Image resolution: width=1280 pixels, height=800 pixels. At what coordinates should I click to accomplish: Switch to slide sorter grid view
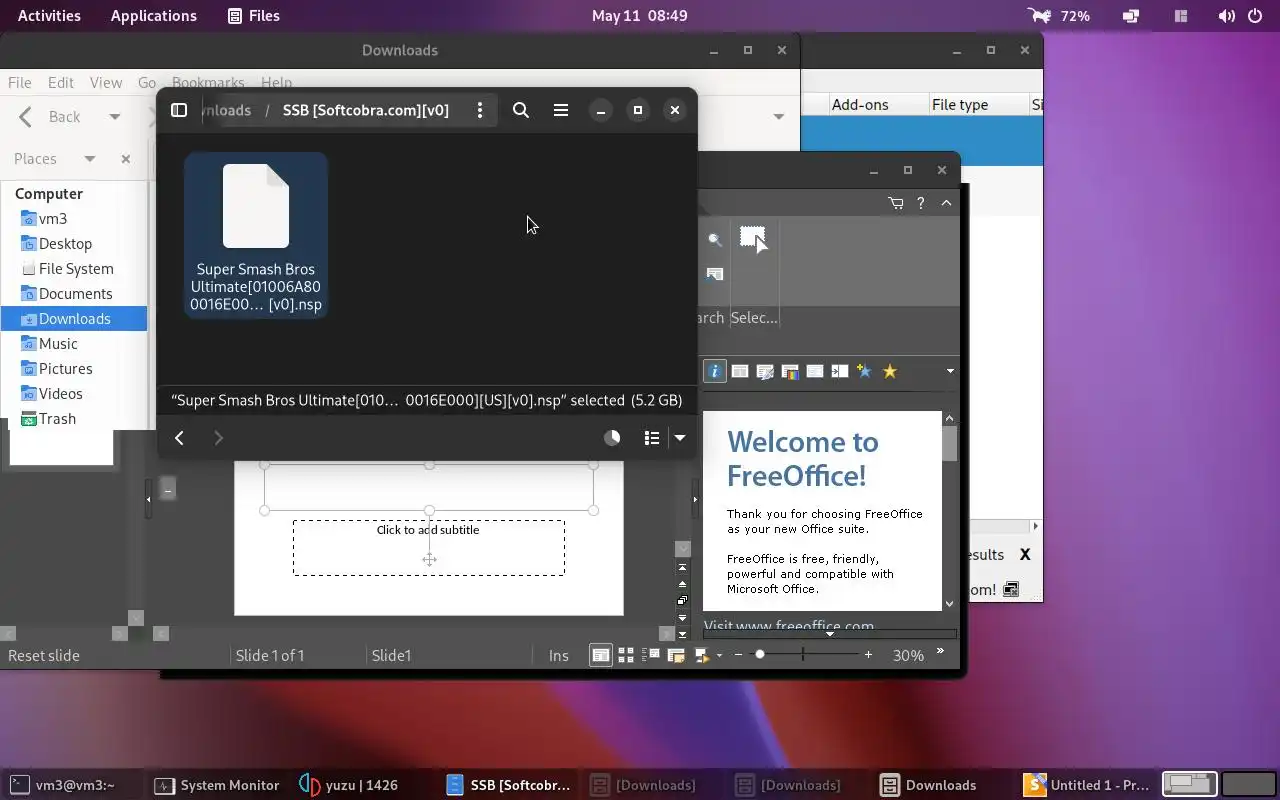(626, 655)
